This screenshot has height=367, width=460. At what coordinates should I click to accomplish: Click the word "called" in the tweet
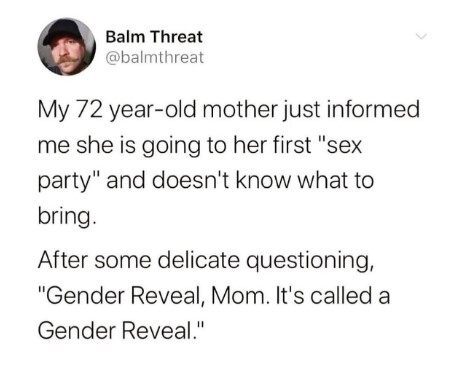pyautogui.click(x=341, y=296)
